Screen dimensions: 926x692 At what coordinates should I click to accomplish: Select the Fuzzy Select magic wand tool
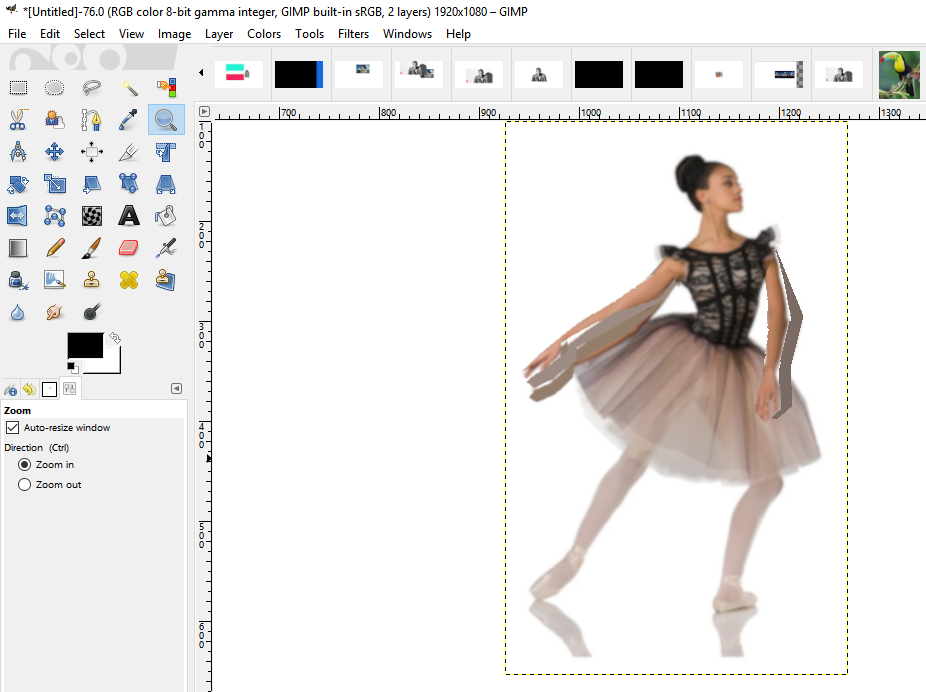129,89
